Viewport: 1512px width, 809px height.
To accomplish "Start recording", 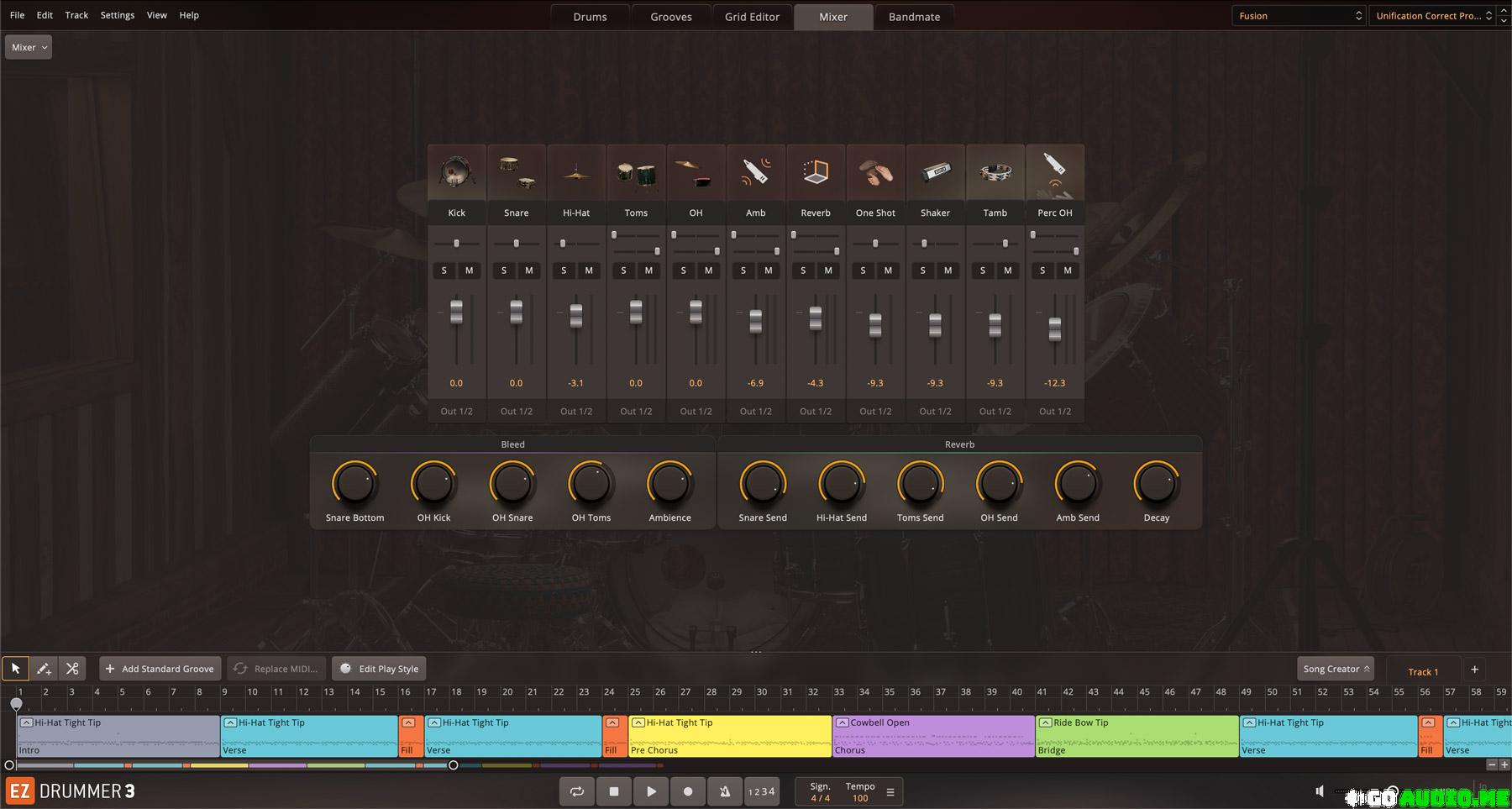I will tap(688, 791).
